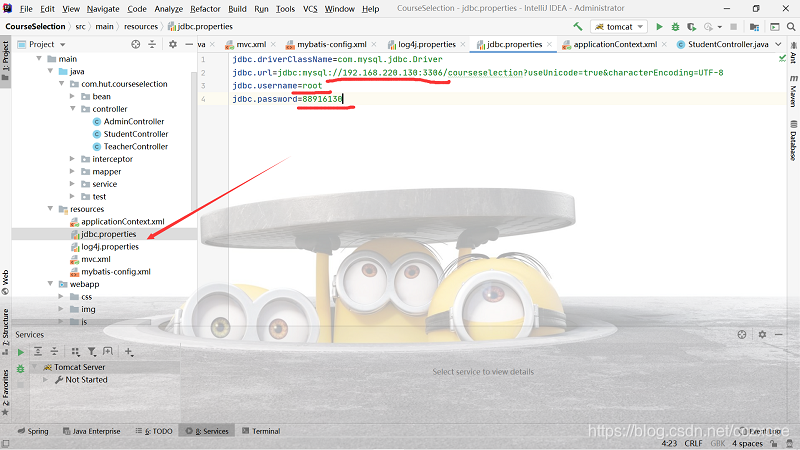Open the Java Enterprise tool window

tap(91, 431)
